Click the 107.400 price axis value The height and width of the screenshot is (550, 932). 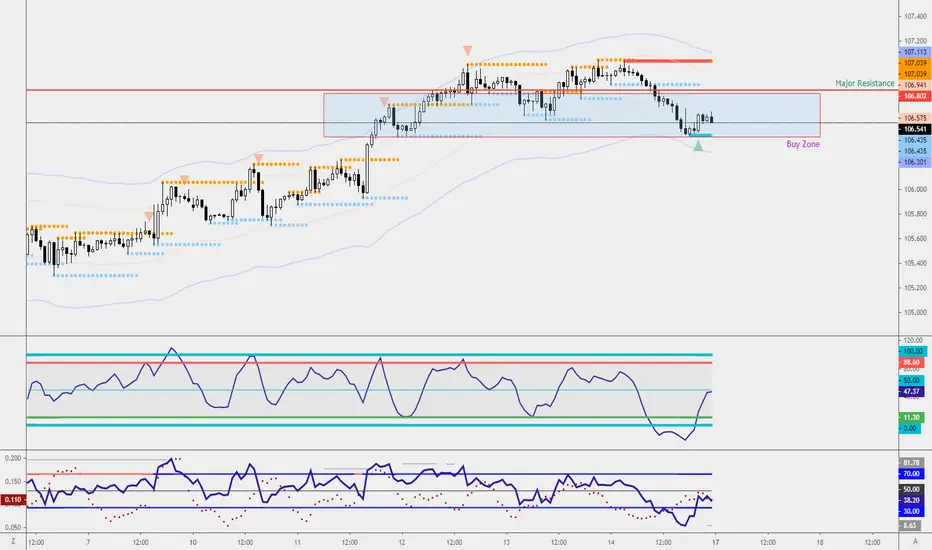[915, 17]
